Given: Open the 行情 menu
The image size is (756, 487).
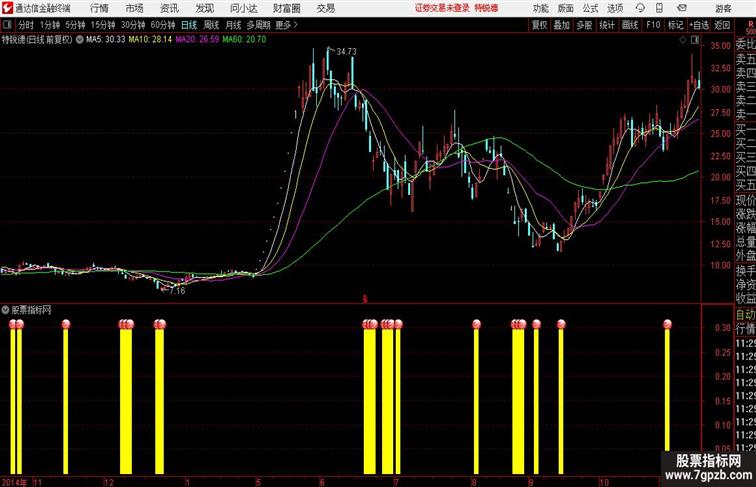Looking at the screenshot, I should click(99, 8).
